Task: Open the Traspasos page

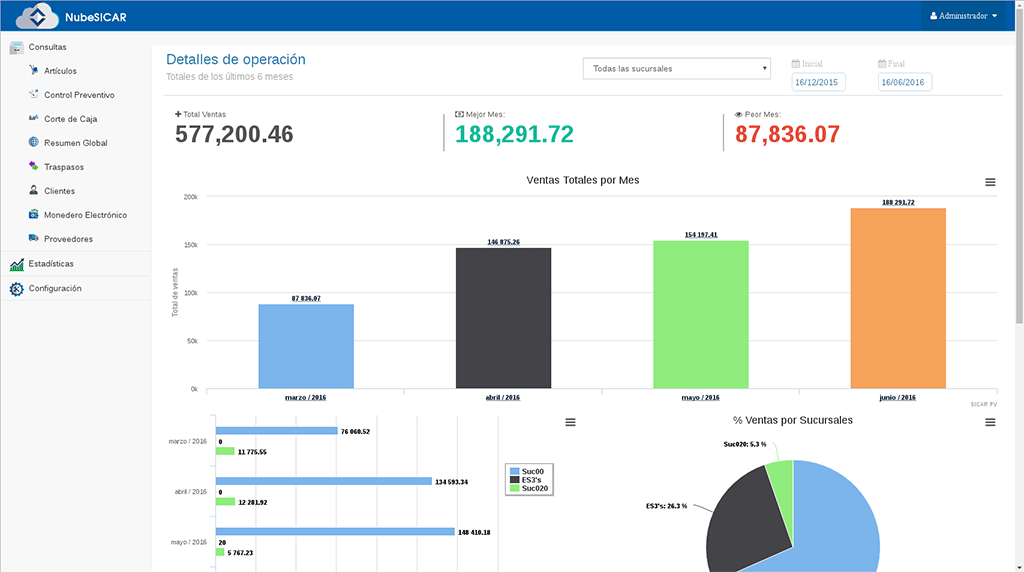Action: pyautogui.click(x=64, y=167)
